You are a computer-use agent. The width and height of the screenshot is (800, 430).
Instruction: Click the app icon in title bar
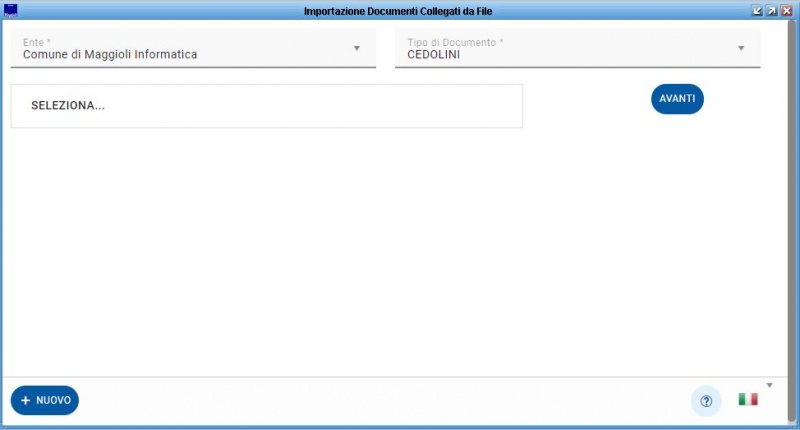pos(10,11)
